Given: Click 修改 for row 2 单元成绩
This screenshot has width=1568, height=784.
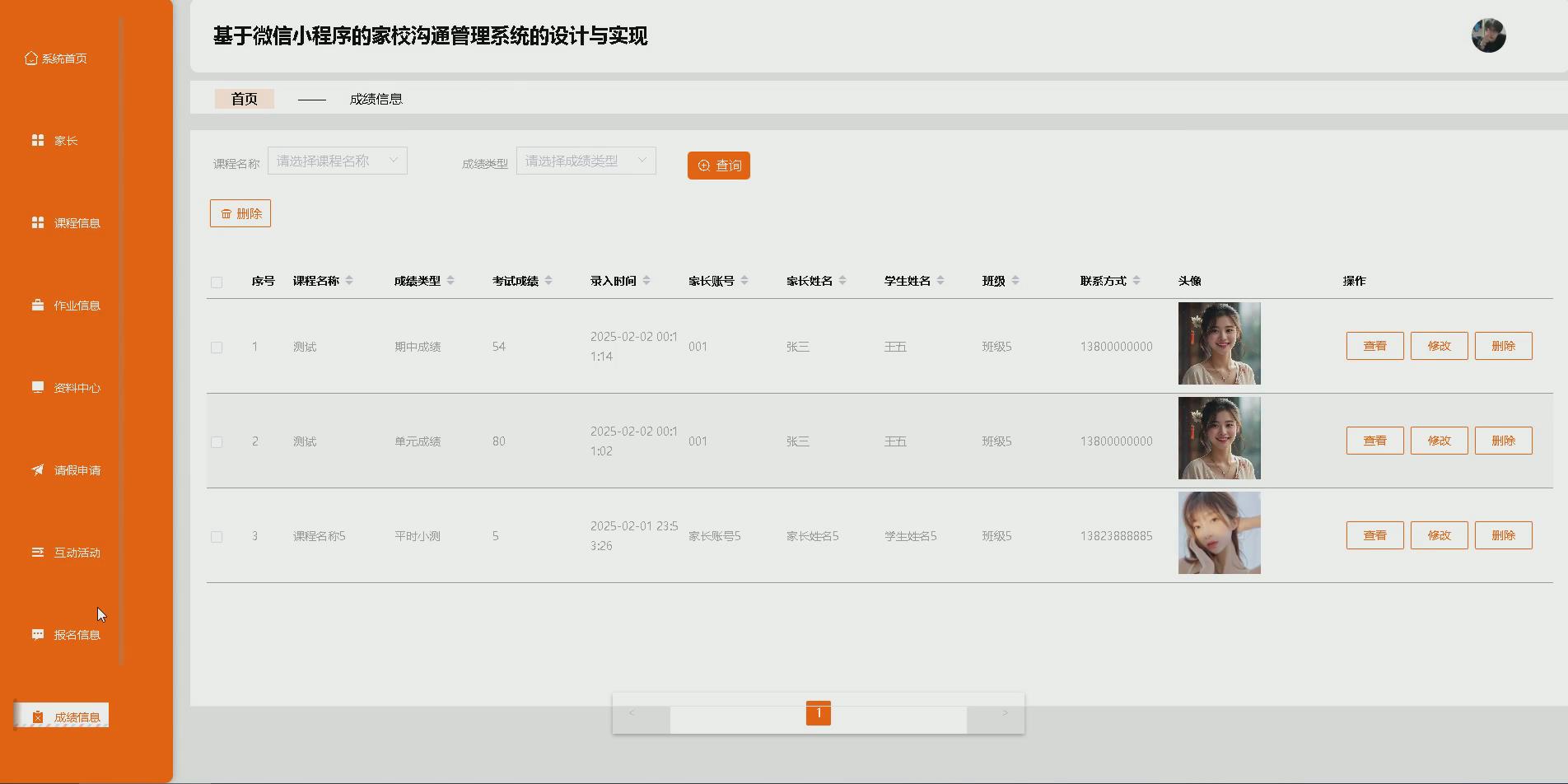Looking at the screenshot, I should pyautogui.click(x=1440, y=441).
